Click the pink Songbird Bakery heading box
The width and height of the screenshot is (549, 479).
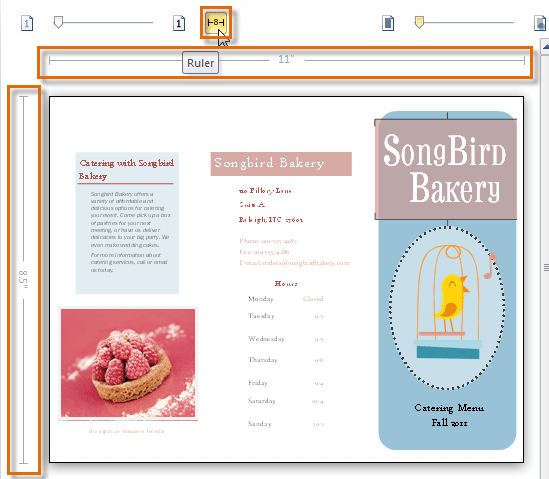coord(281,164)
